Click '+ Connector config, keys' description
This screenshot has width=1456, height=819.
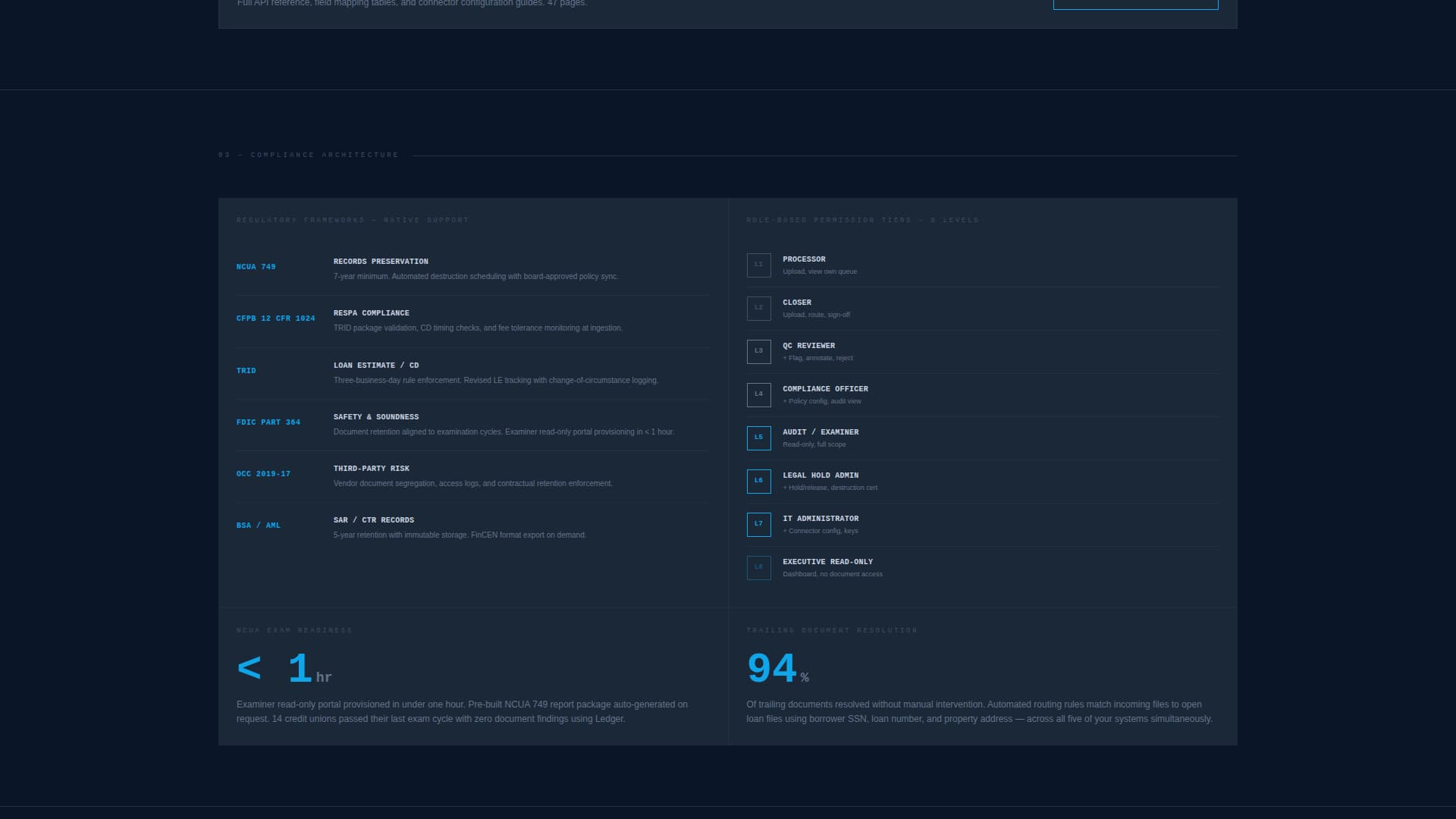pyautogui.click(x=821, y=531)
